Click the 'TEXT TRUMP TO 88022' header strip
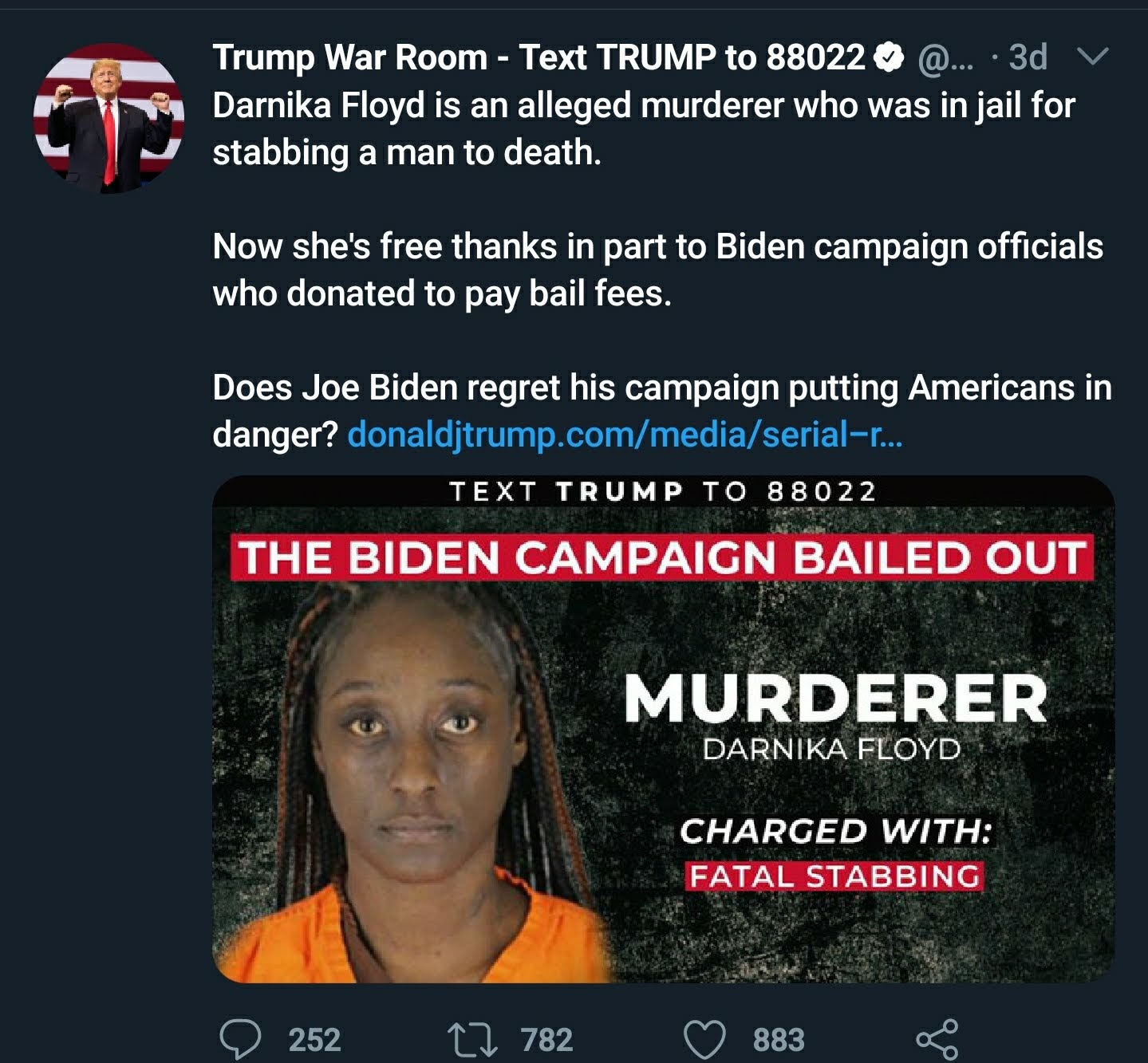The height and width of the screenshot is (1063, 1148). pyautogui.click(x=662, y=491)
